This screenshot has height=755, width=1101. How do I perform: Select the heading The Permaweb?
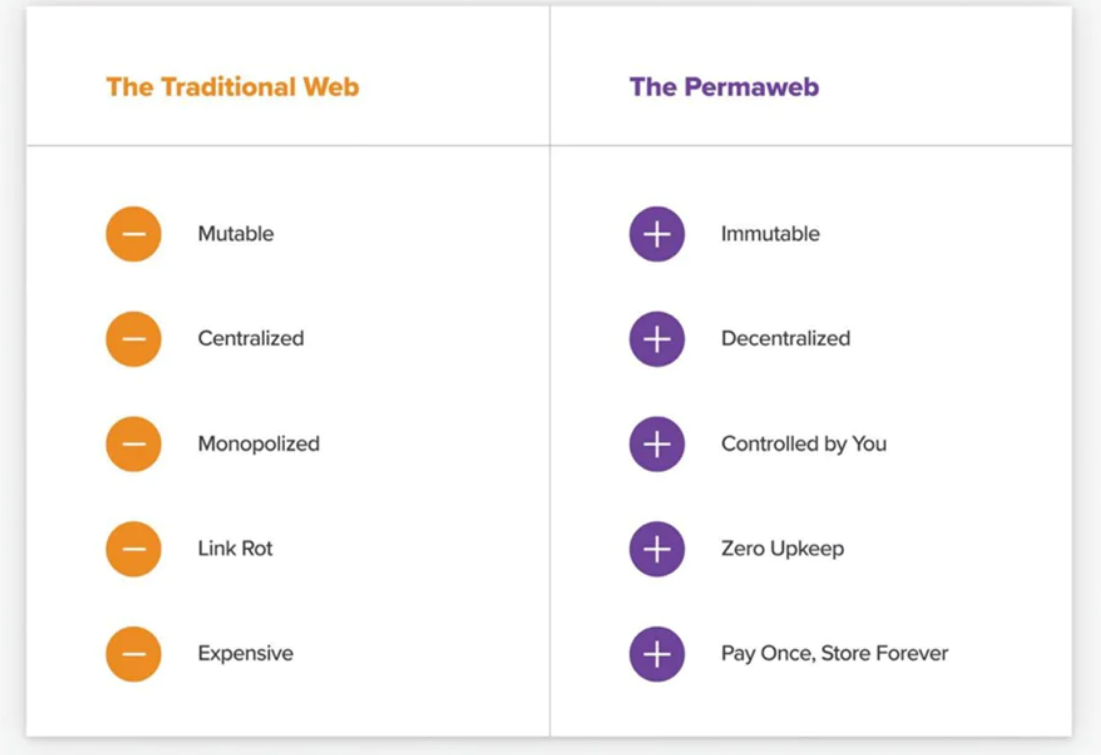click(724, 87)
